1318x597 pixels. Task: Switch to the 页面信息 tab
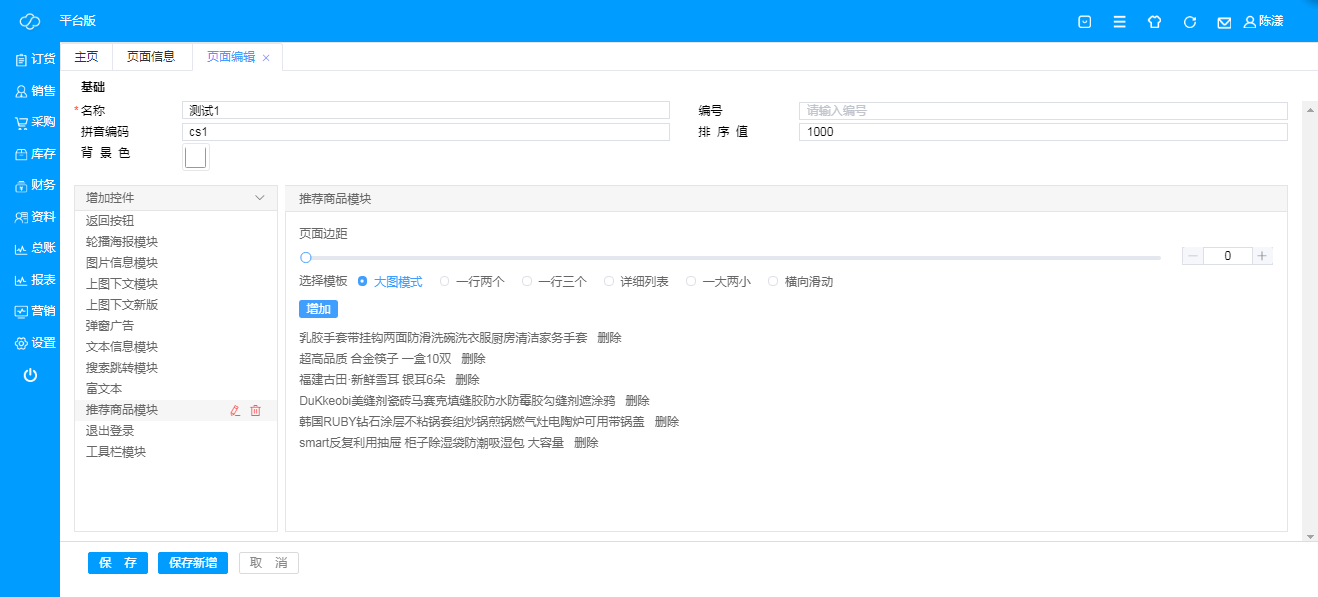pos(151,57)
